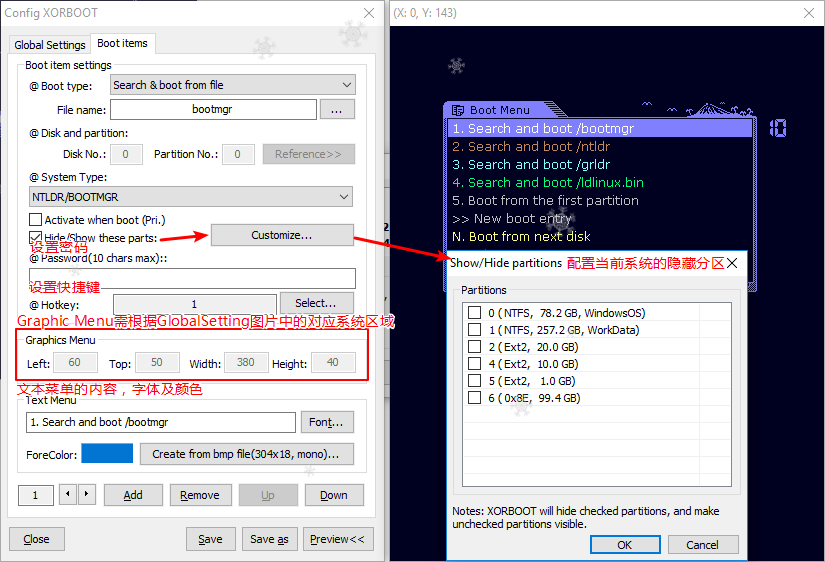The width and height of the screenshot is (825, 562).
Task: Open the Font... chooser
Action: [327, 422]
